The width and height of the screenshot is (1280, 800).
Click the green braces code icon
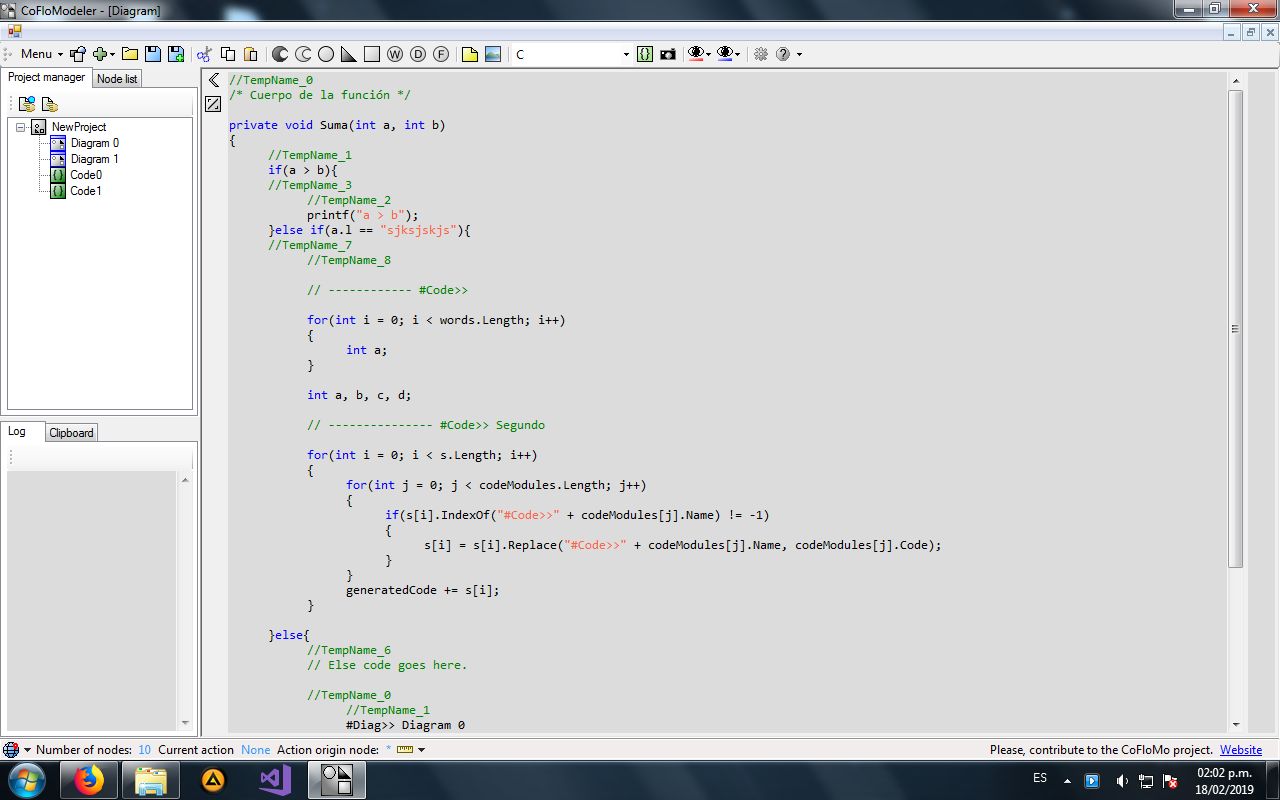(x=645, y=54)
